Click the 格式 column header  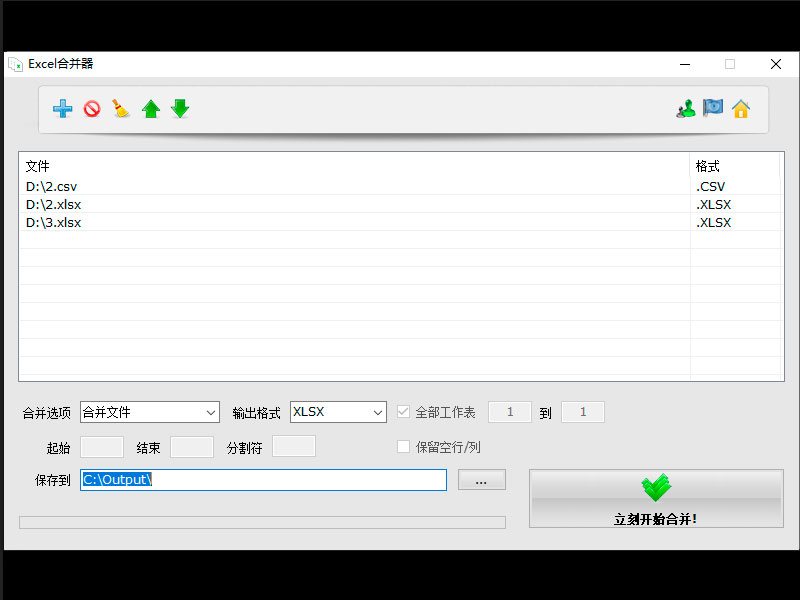pyautogui.click(x=735, y=166)
